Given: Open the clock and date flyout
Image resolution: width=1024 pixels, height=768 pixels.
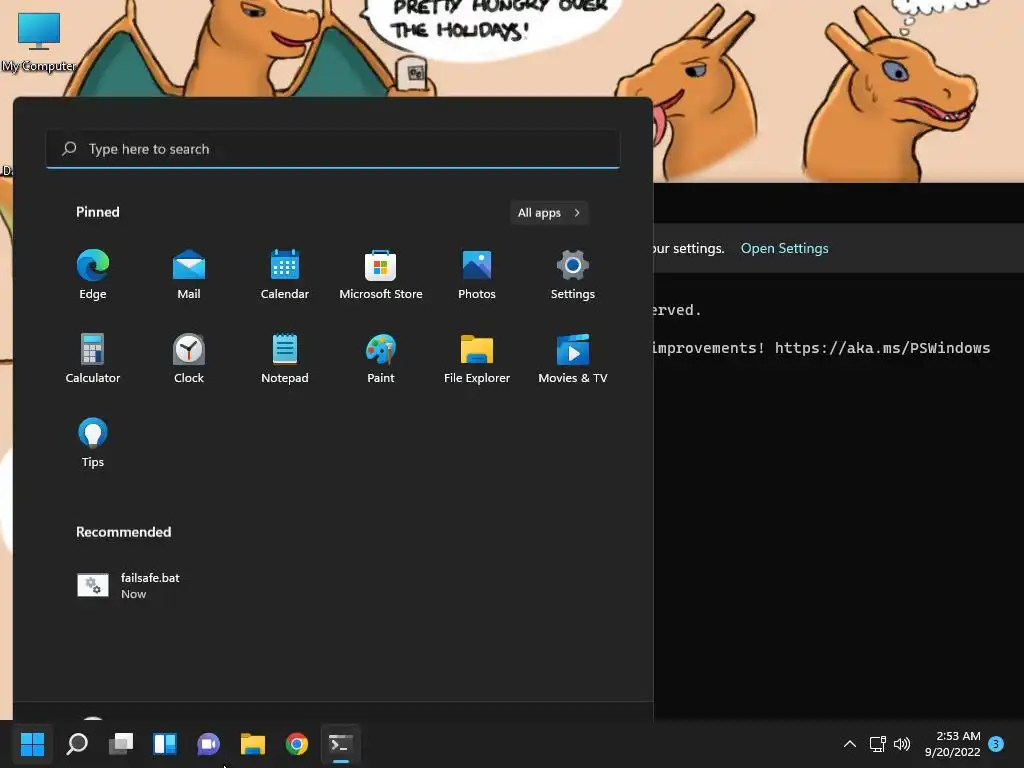Looking at the screenshot, I should coord(953,744).
